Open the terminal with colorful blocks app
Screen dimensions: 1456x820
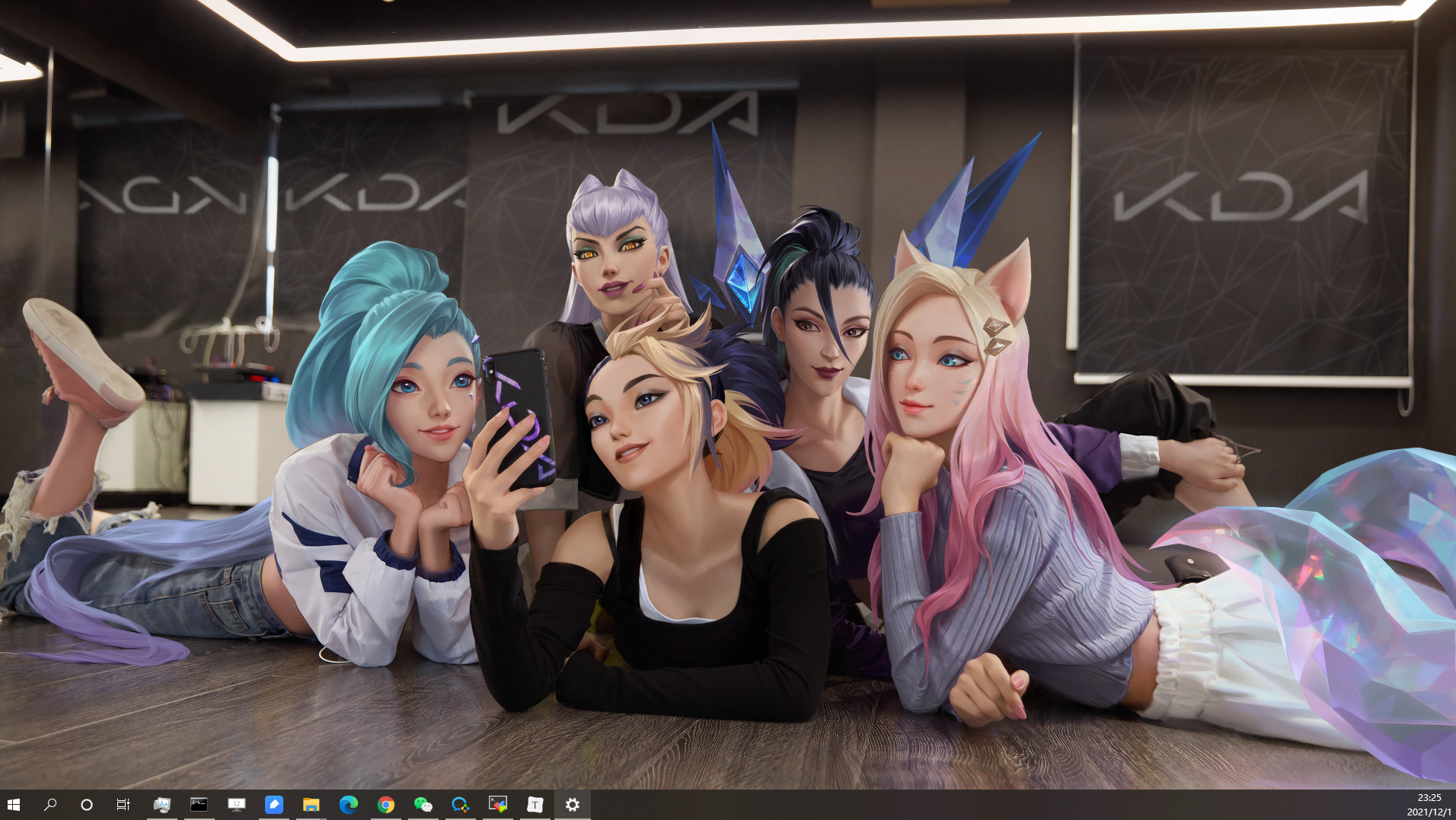497,804
